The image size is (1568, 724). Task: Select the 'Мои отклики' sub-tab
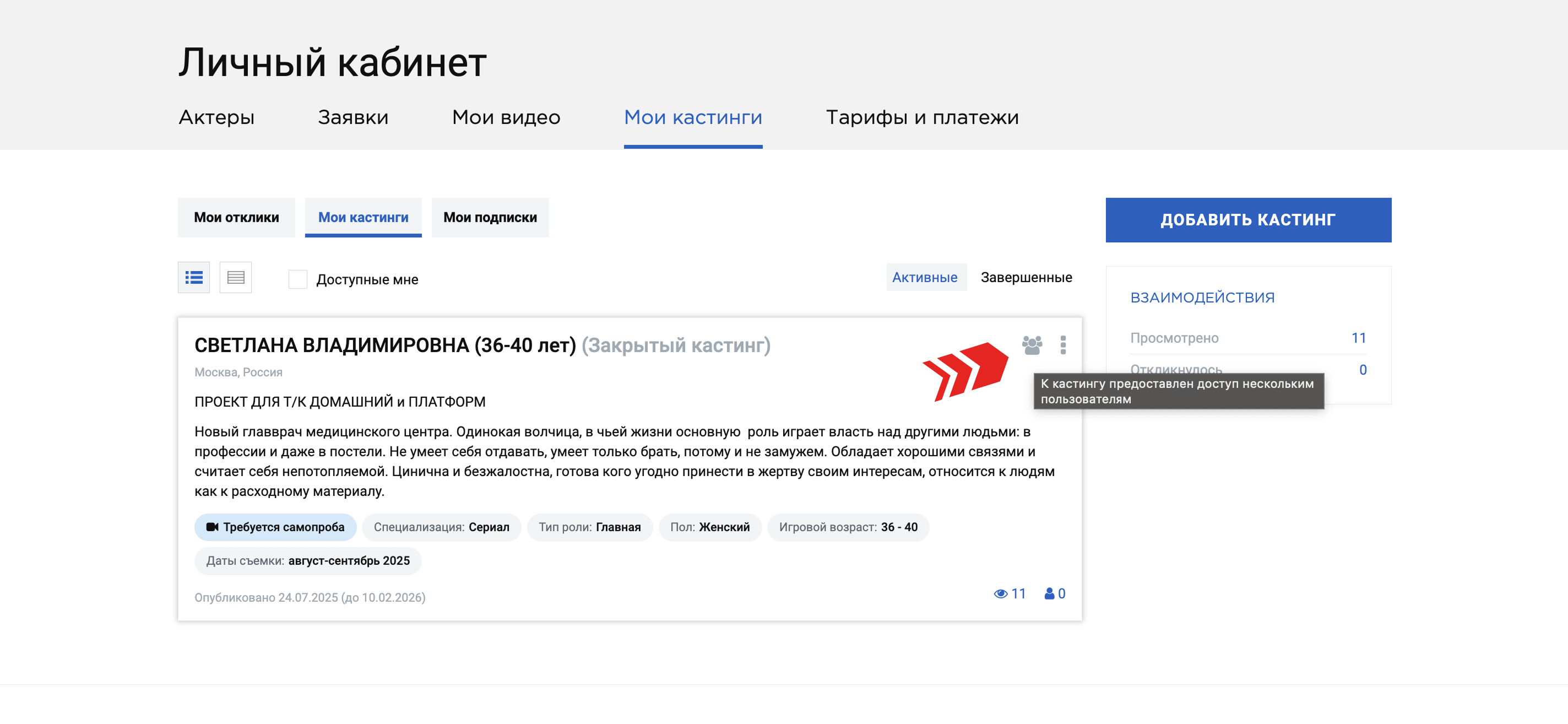tap(236, 218)
